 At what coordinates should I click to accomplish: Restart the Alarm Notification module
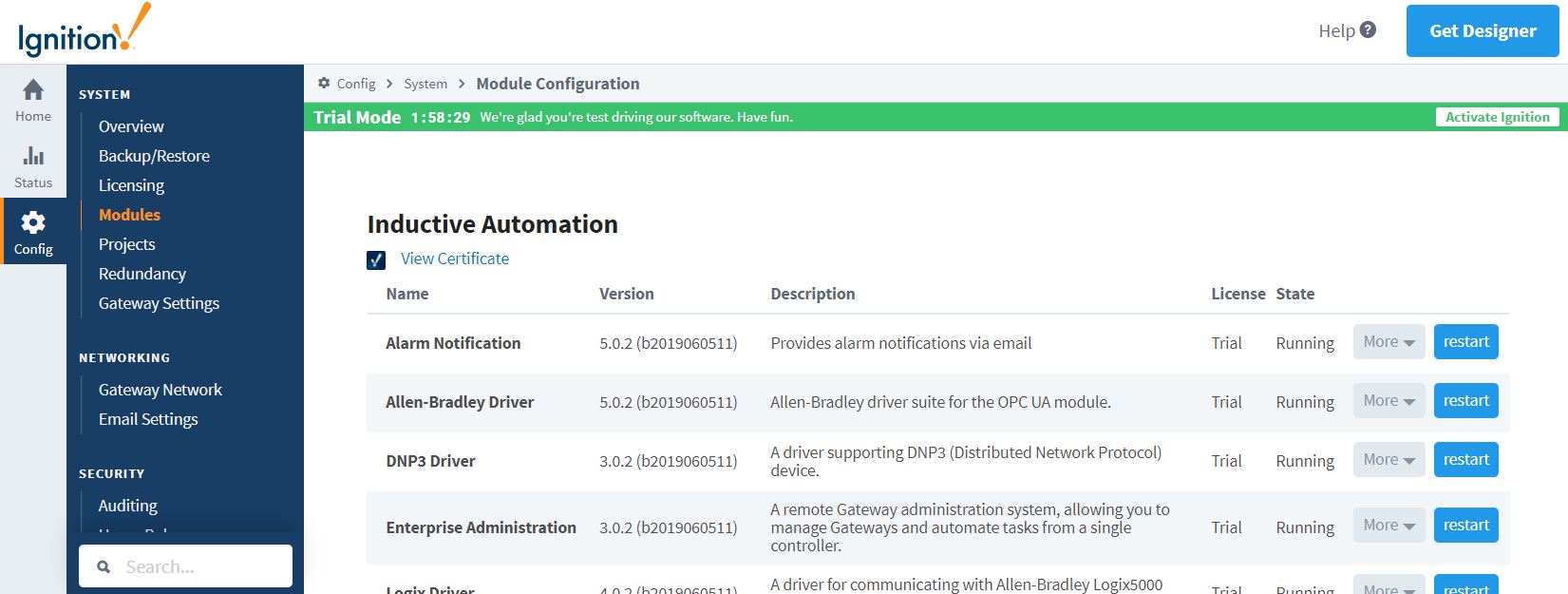[x=1465, y=342]
